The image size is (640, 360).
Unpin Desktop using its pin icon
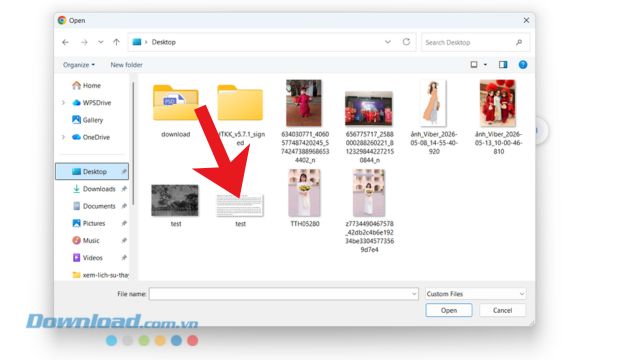click(x=124, y=171)
